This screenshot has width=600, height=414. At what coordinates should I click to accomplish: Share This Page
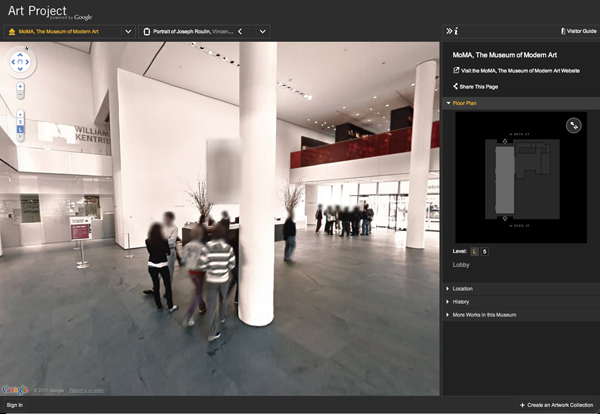pyautogui.click(x=475, y=87)
